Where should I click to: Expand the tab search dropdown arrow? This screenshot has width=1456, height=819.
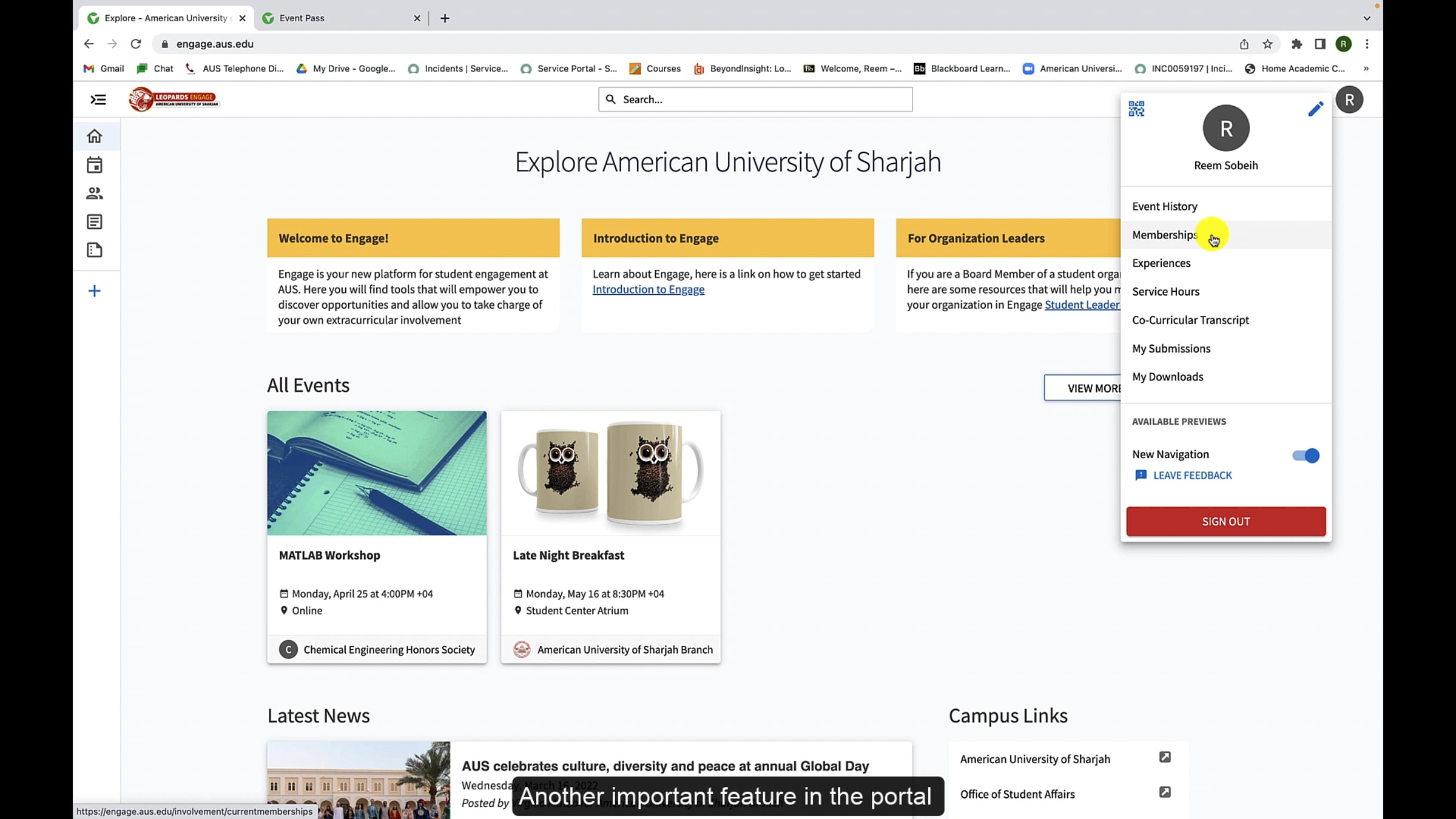click(x=1367, y=18)
